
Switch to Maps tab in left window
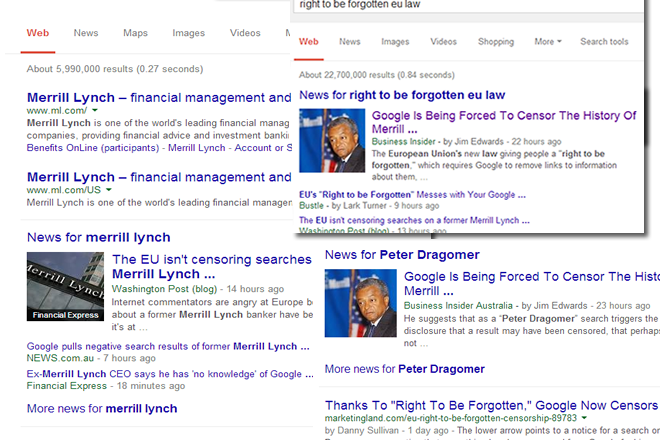(x=136, y=33)
